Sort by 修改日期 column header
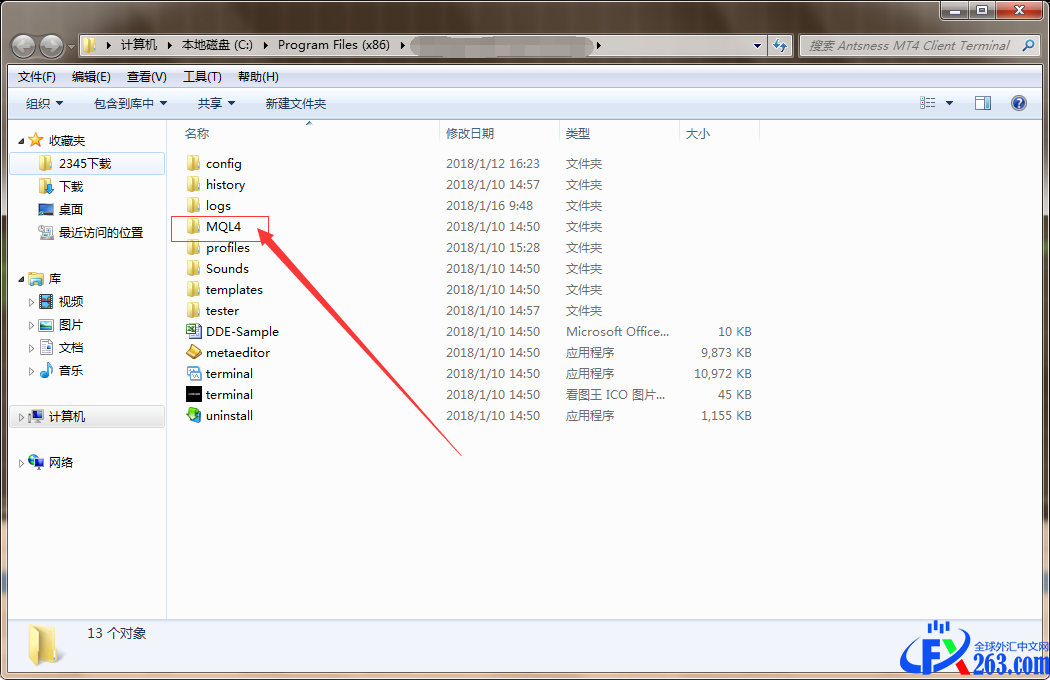 tap(470, 133)
